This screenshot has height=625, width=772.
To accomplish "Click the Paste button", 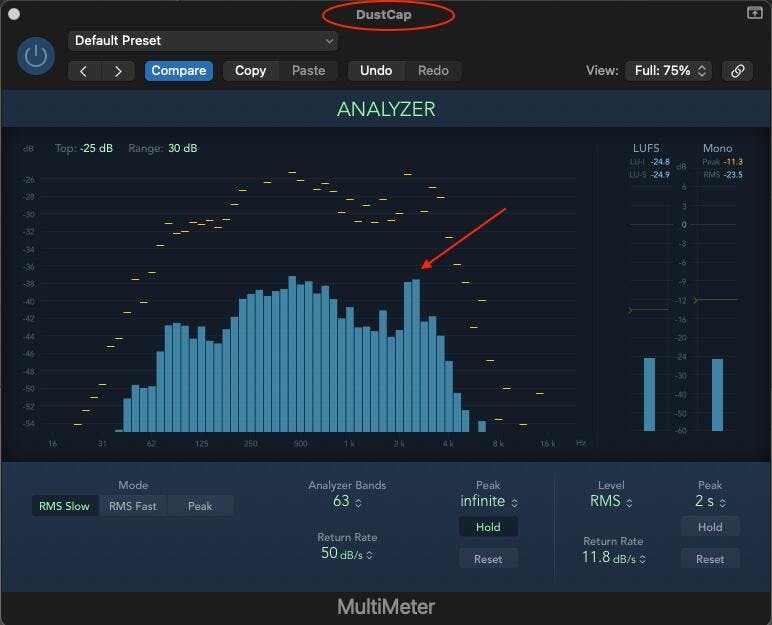I will 308,70.
